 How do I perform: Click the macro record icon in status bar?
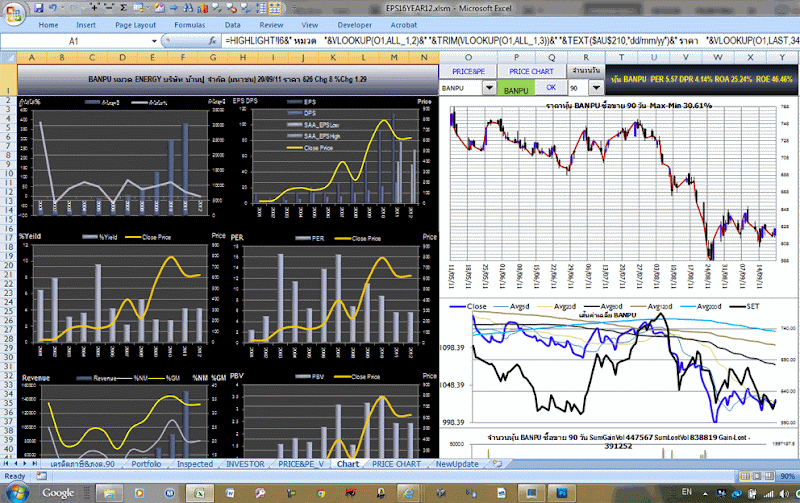pyautogui.click(x=41, y=476)
